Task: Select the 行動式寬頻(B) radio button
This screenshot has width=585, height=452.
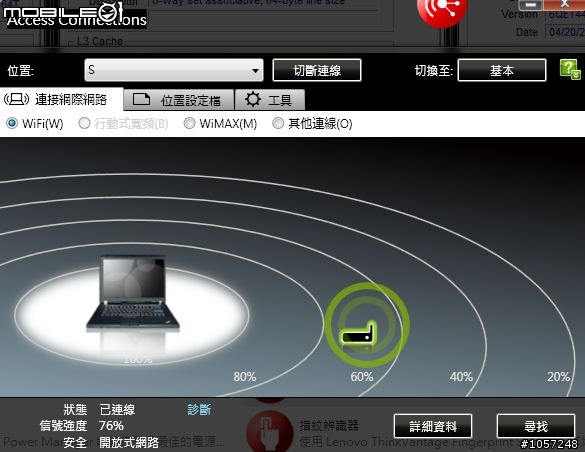Action: click(84, 123)
